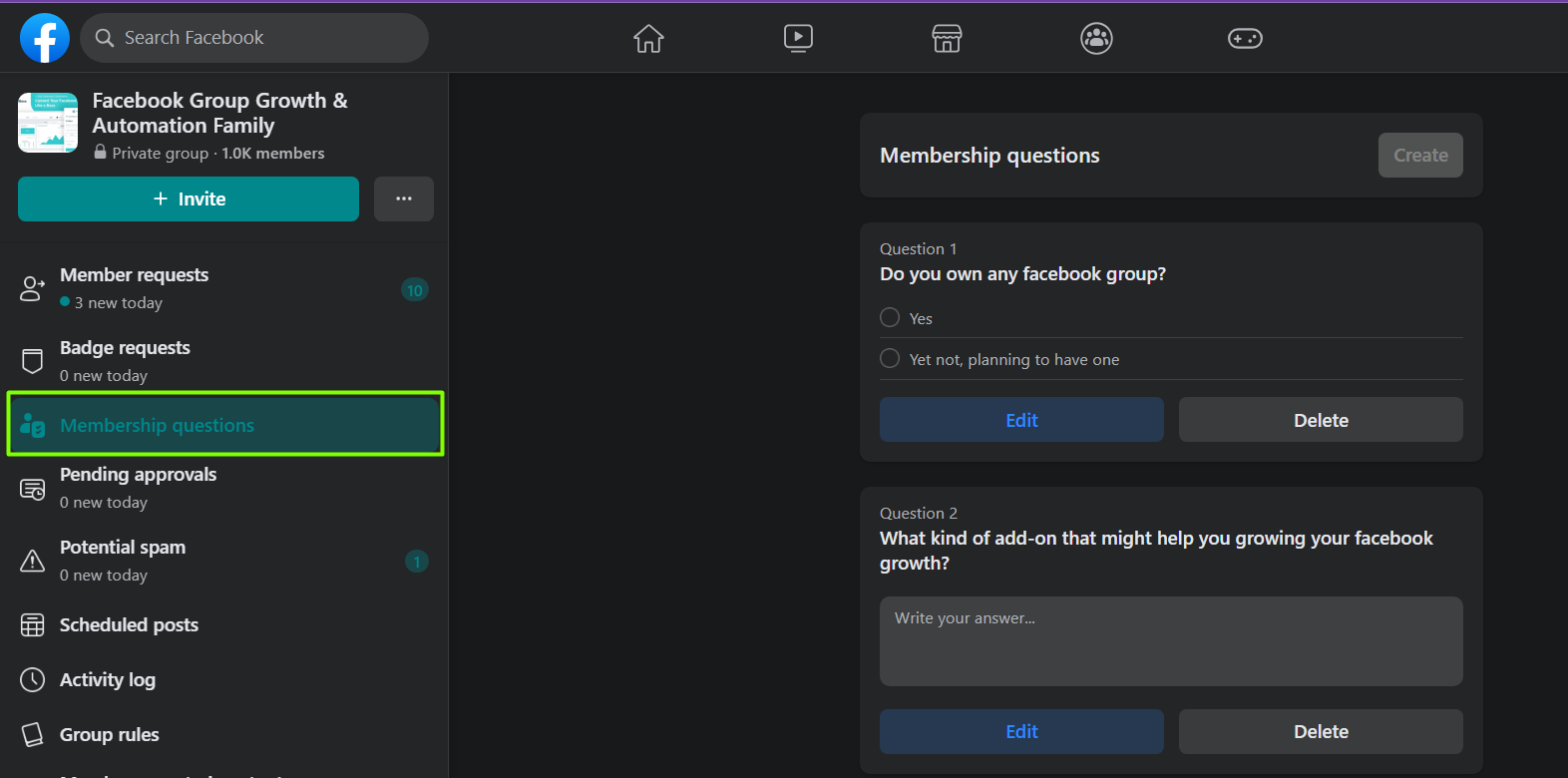Click the group name title link
This screenshot has height=778, width=1568.
click(x=219, y=113)
